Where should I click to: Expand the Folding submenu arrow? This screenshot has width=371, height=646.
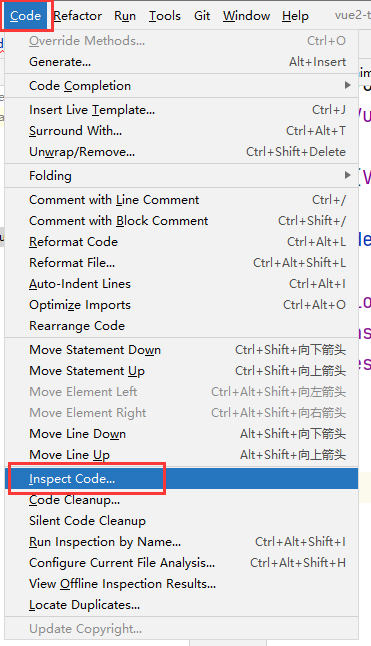click(x=348, y=175)
